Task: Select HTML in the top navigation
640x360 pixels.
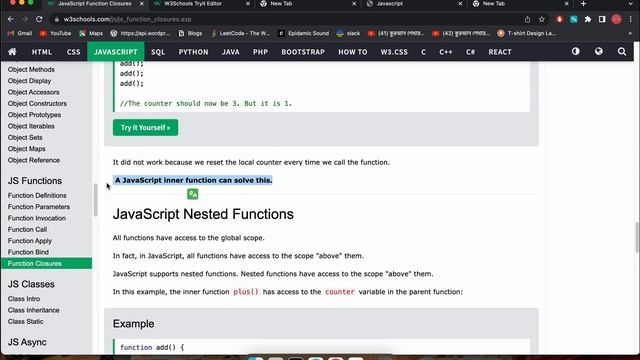Action: tap(42, 52)
